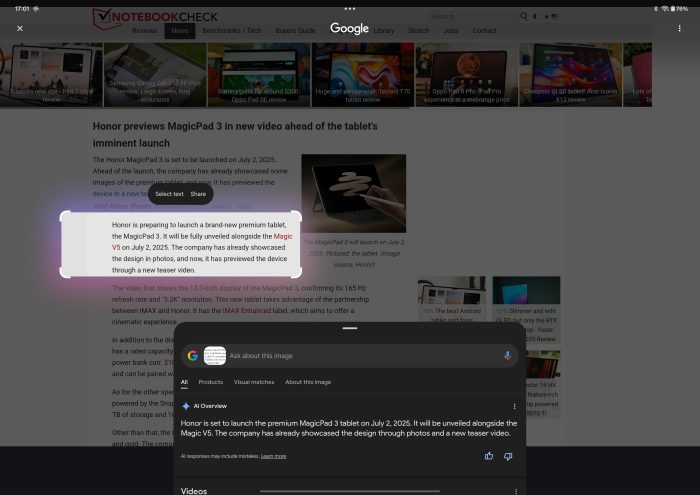
Task: Switch to the Products tab
Action: [210, 382]
